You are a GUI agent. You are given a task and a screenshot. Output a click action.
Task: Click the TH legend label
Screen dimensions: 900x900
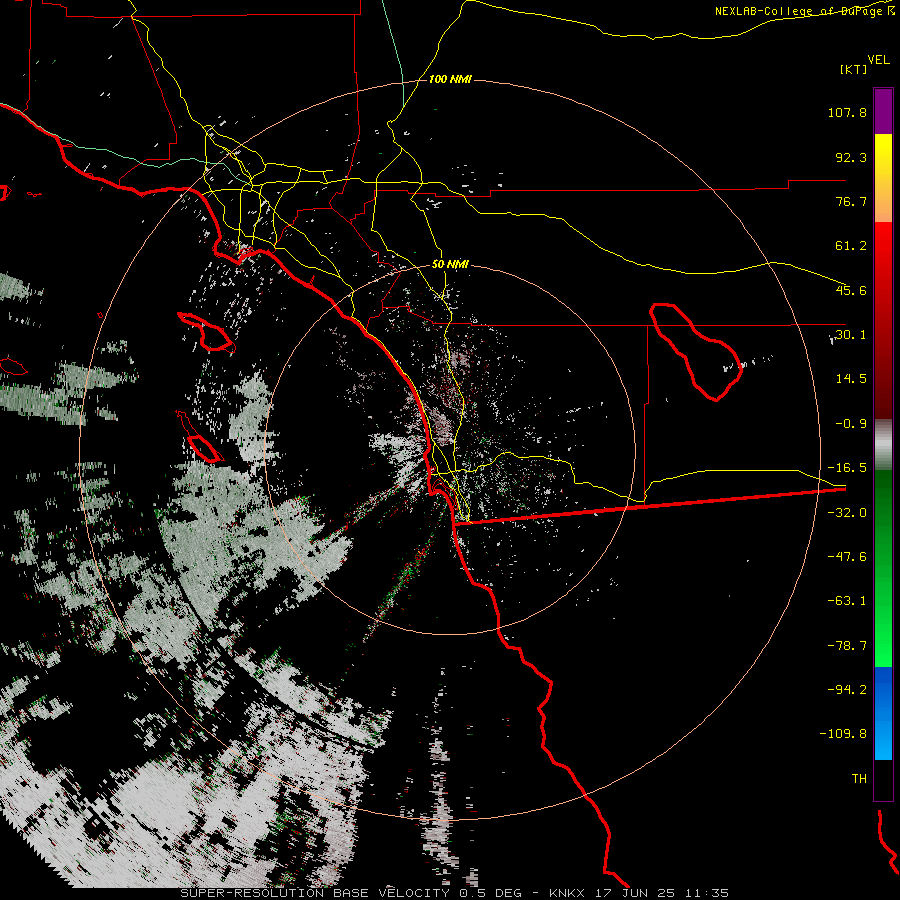pyautogui.click(x=859, y=778)
